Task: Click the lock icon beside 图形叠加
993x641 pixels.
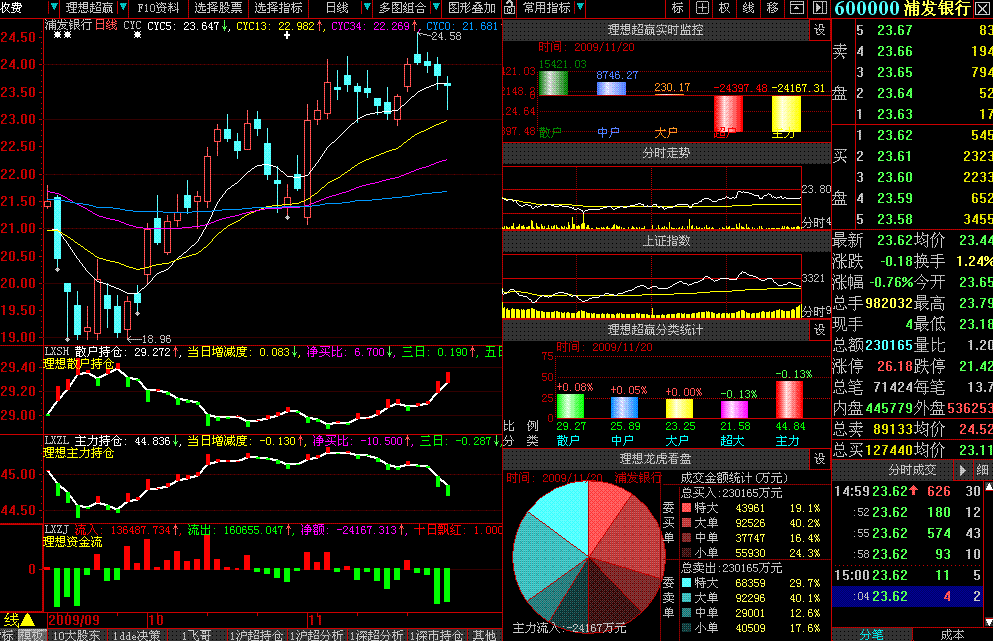Action: coord(510,8)
